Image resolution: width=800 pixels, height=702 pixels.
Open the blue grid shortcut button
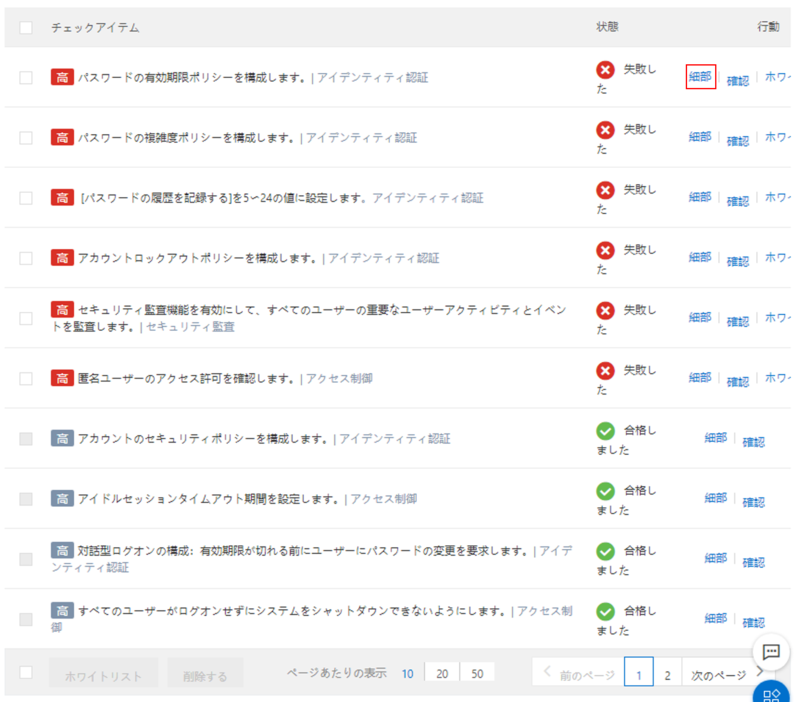pos(771,695)
